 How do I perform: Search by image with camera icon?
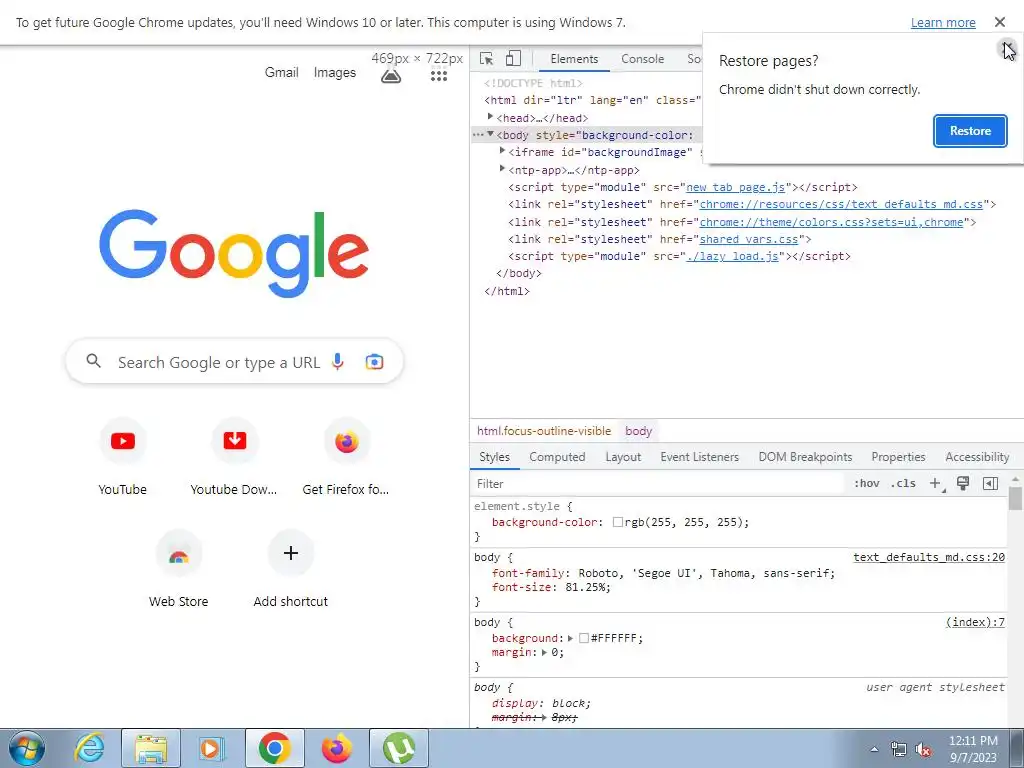pyautogui.click(x=374, y=362)
